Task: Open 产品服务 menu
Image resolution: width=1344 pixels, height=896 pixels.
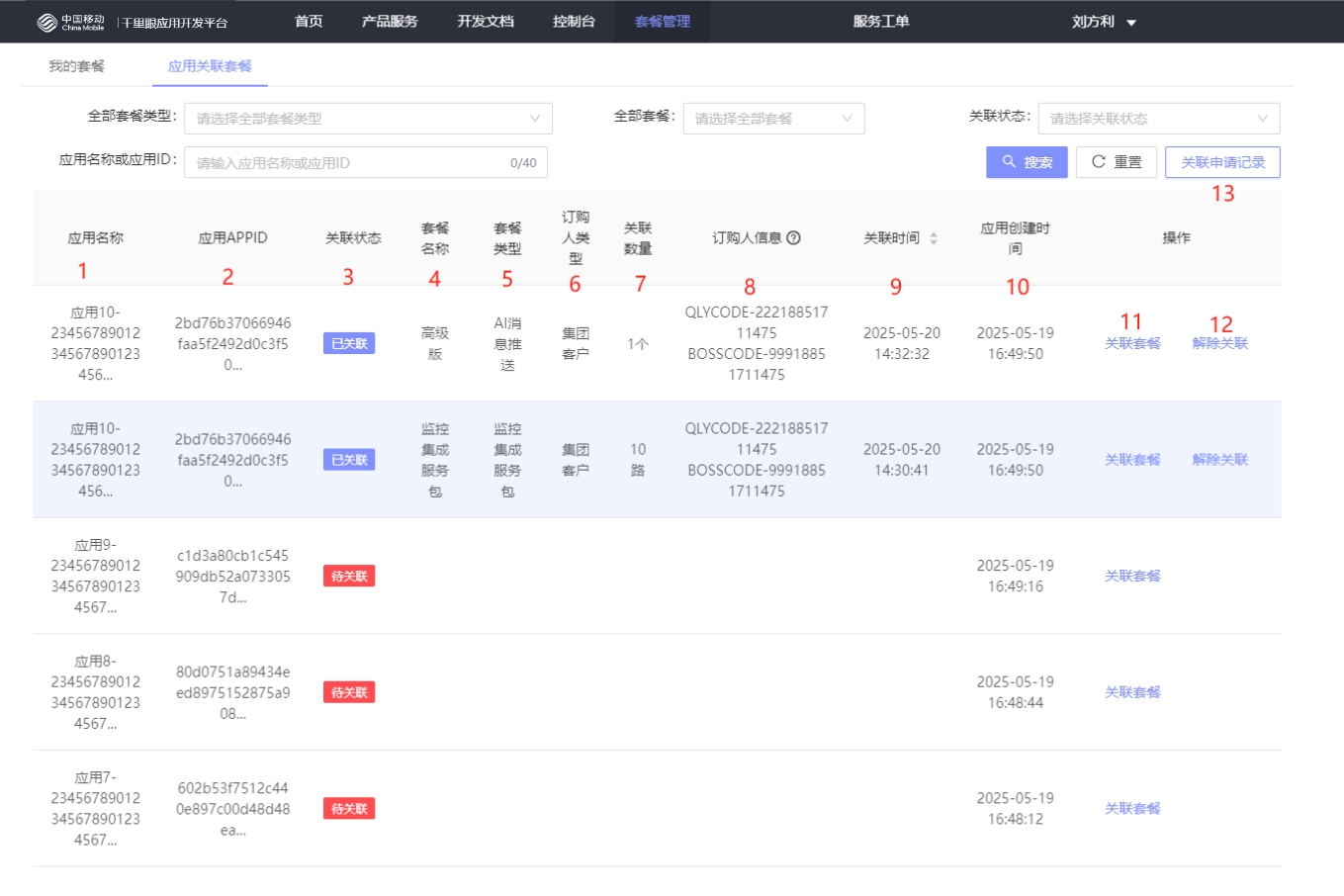Action: (x=390, y=21)
